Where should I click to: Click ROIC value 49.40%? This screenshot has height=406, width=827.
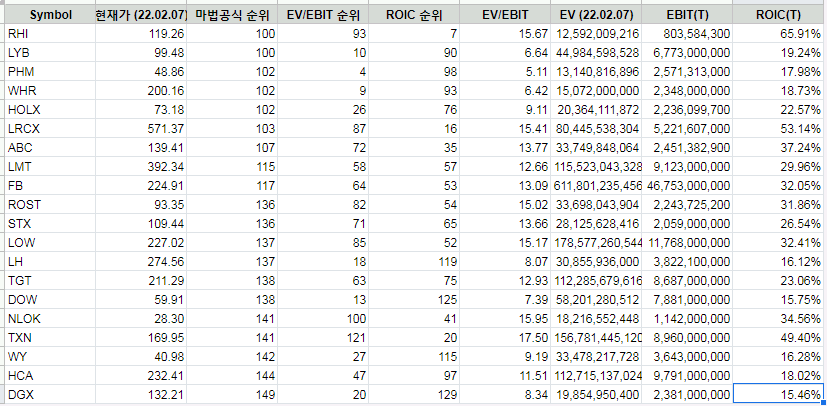(x=778, y=337)
